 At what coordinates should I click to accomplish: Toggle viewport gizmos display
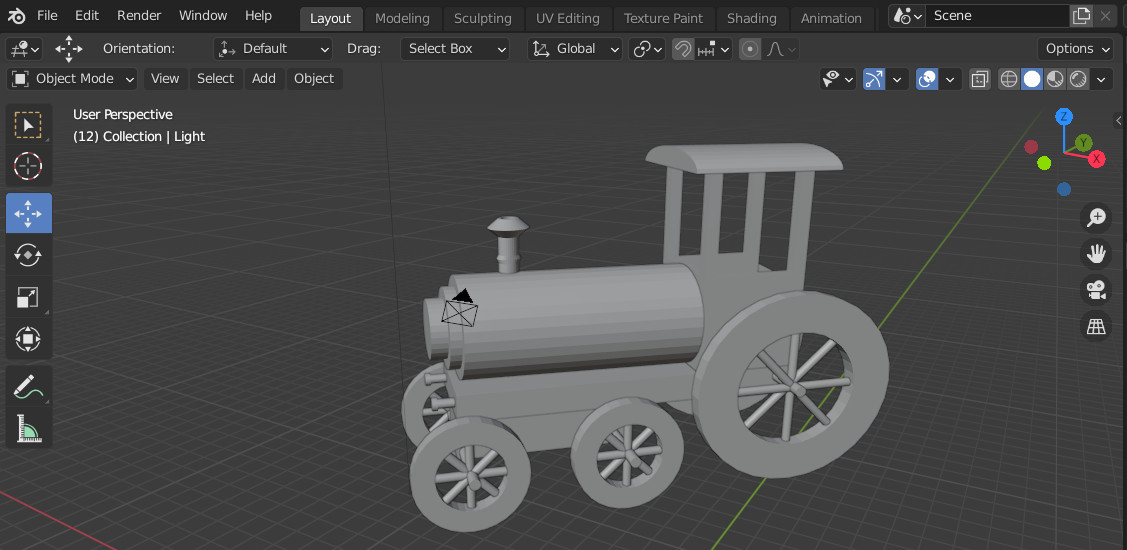click(874, 79)
